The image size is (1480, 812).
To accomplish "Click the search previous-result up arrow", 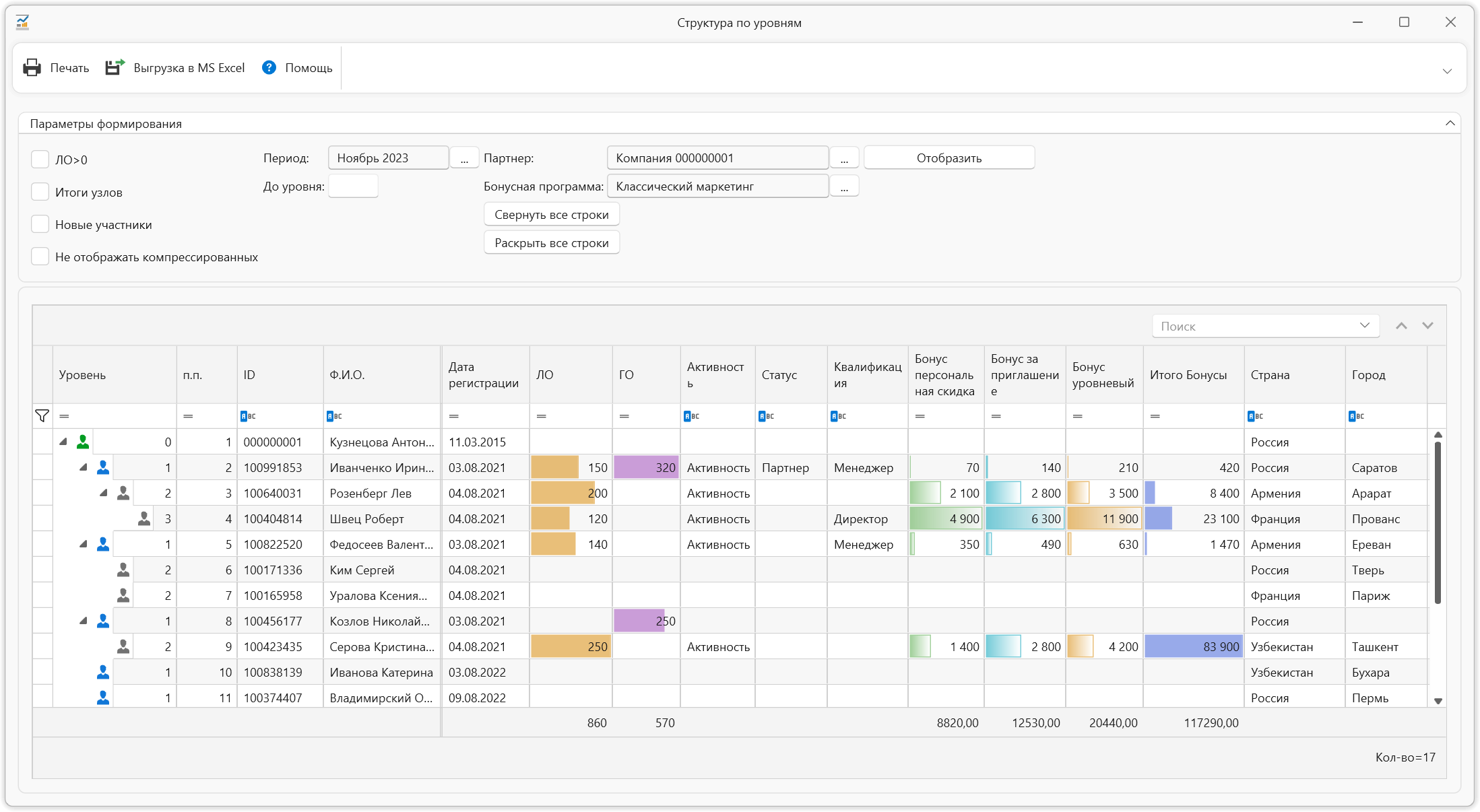I will 1401,326.
